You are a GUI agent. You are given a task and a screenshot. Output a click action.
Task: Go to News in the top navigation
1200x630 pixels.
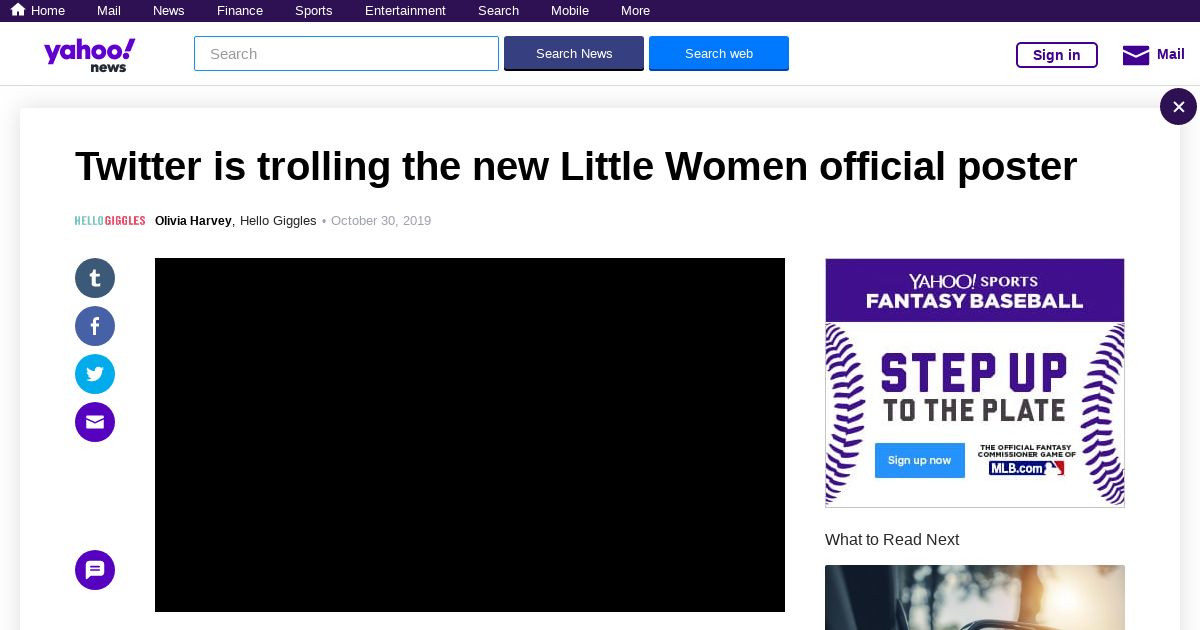click(169, 11)
